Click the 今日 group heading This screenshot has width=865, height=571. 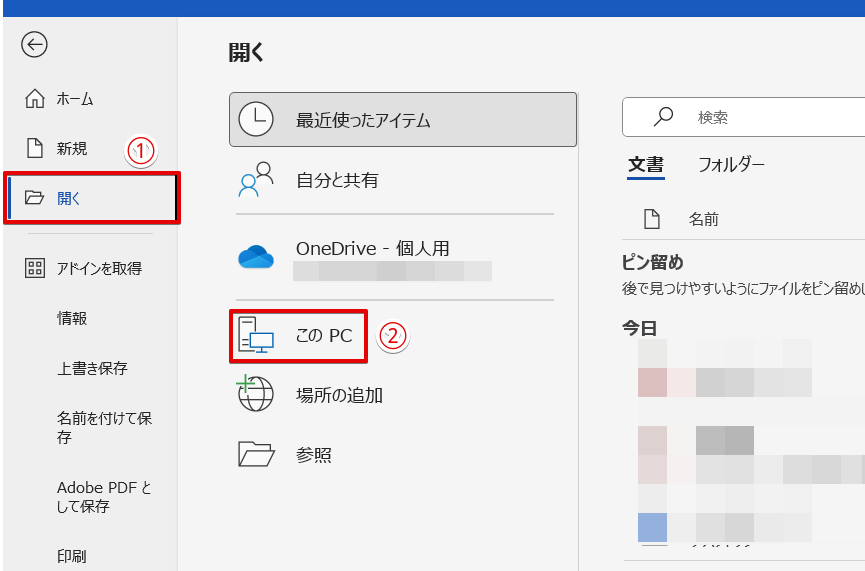pyautogui.click(x=639, y=328)
